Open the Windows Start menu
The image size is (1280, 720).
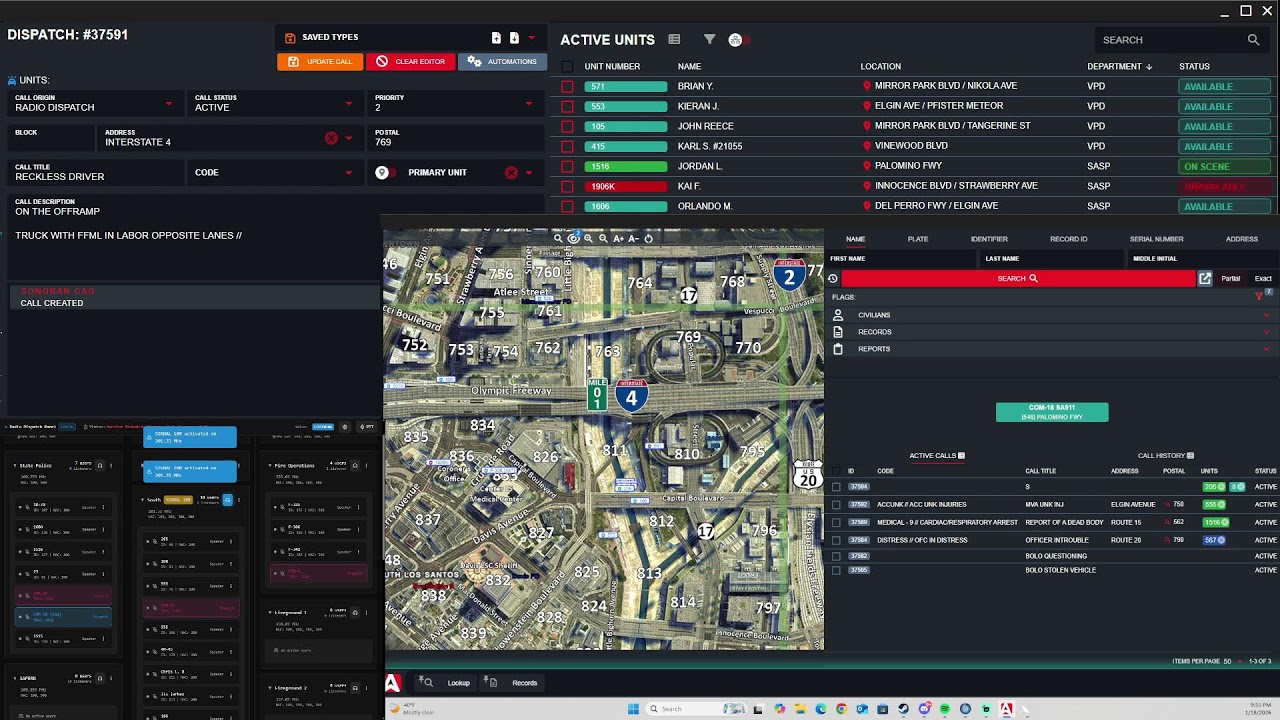coord(633,709)
